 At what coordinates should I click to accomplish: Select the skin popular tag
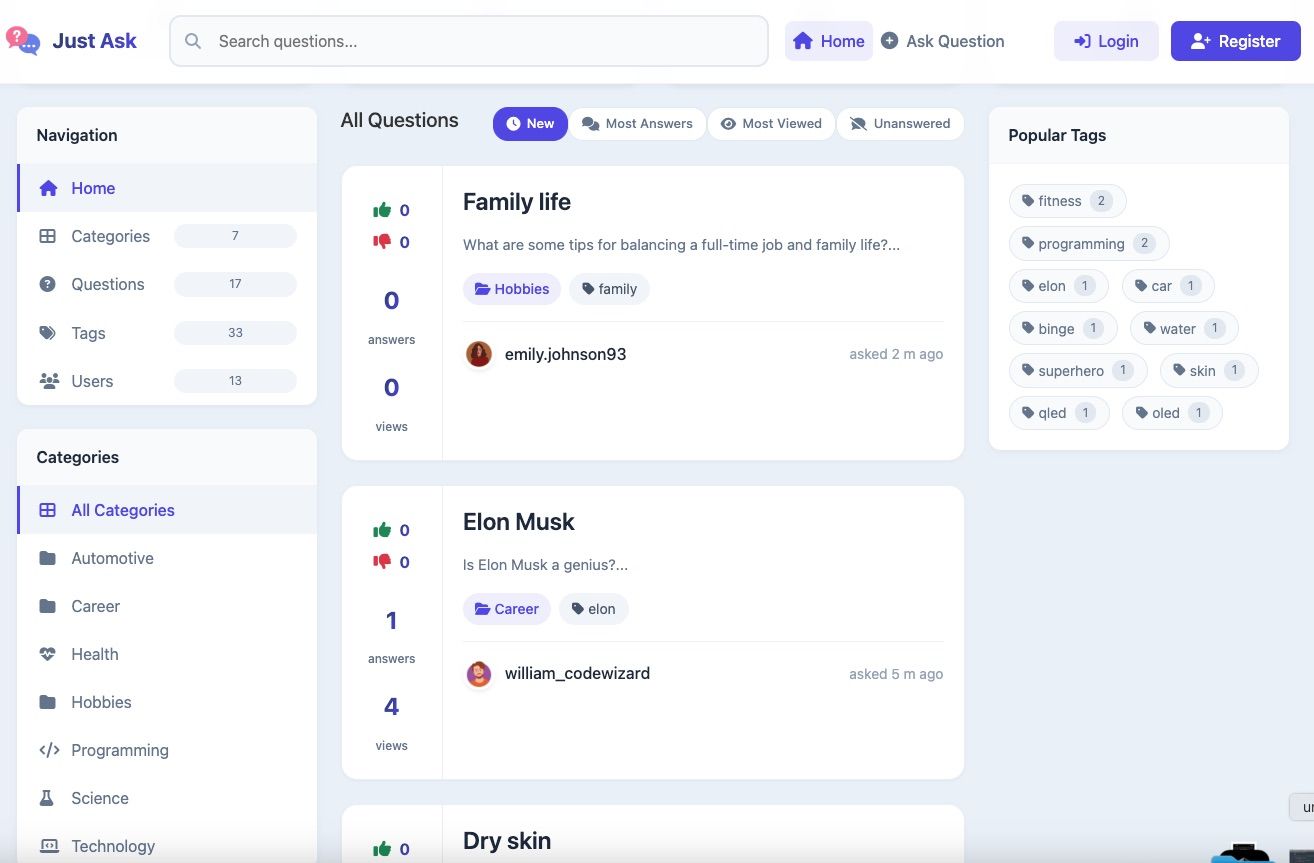pos(1209,371)
